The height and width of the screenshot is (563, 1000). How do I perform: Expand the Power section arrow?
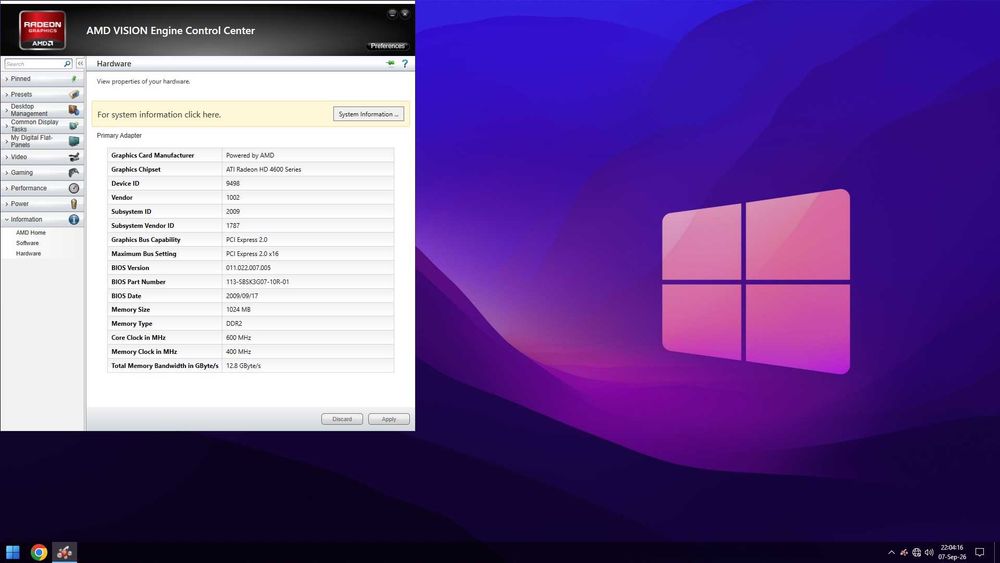coord(6,204)
